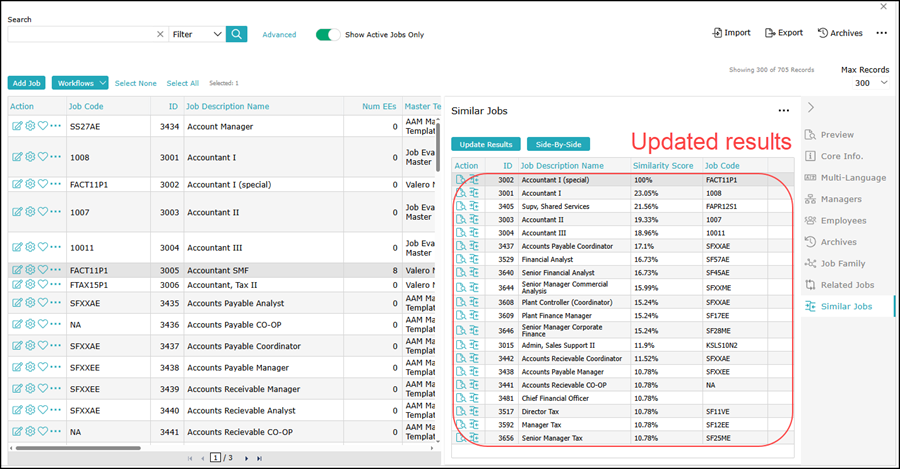Viewport: 900px width, 469px height.
Task: Collapse the right side panel chevron
Action: [x=811, y=107]
